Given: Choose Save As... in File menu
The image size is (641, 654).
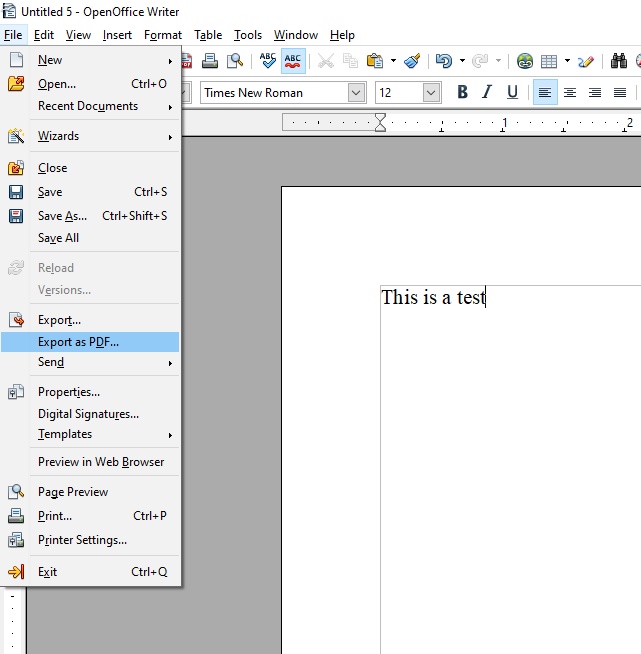Looking at the screenshot, I should [x=90, y=216].
